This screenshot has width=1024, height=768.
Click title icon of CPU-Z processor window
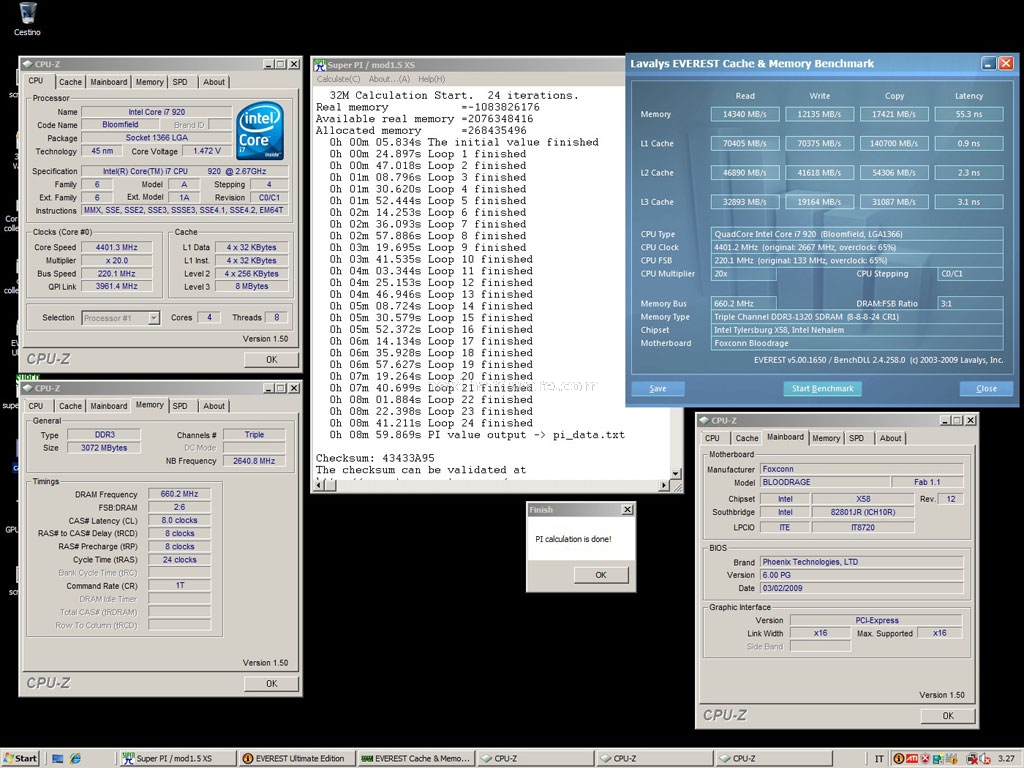pyautogui.click(x=27, y=64)
